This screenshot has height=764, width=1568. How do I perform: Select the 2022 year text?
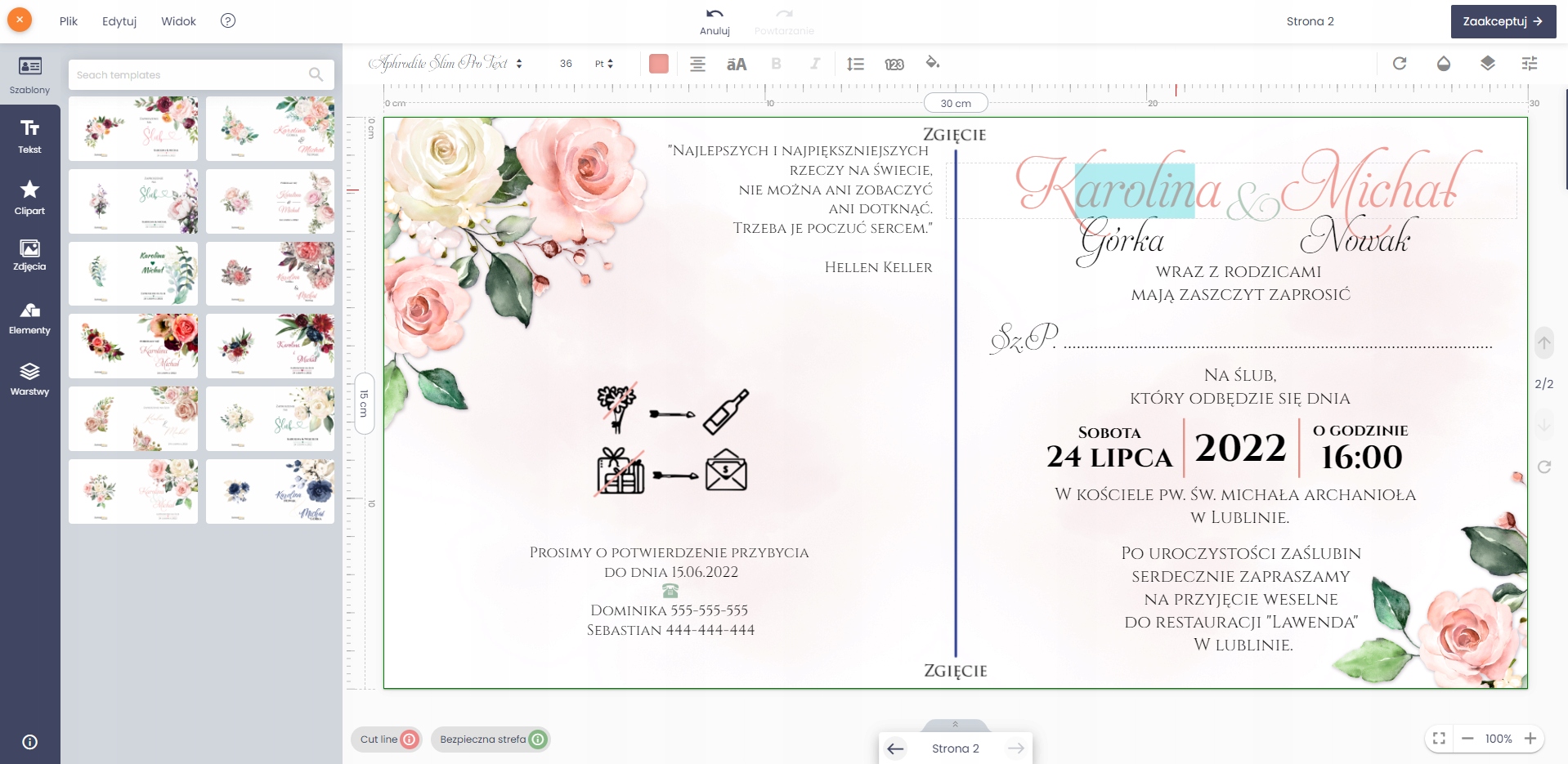pyautogui.click(x=1240, y=448)
